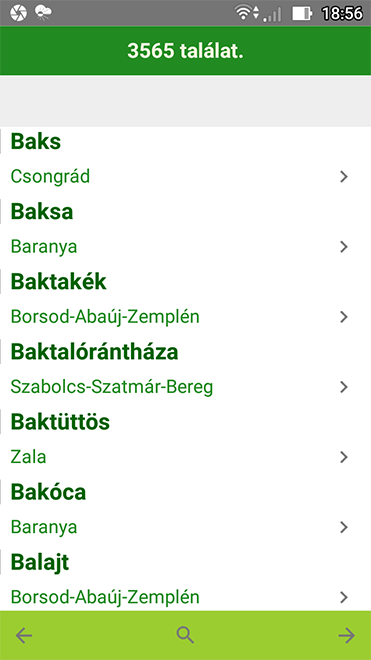Open chevron beside Szabolcs-Szatmár-Bereg
This screenshot has height=660, width=371.
point(344,387)
